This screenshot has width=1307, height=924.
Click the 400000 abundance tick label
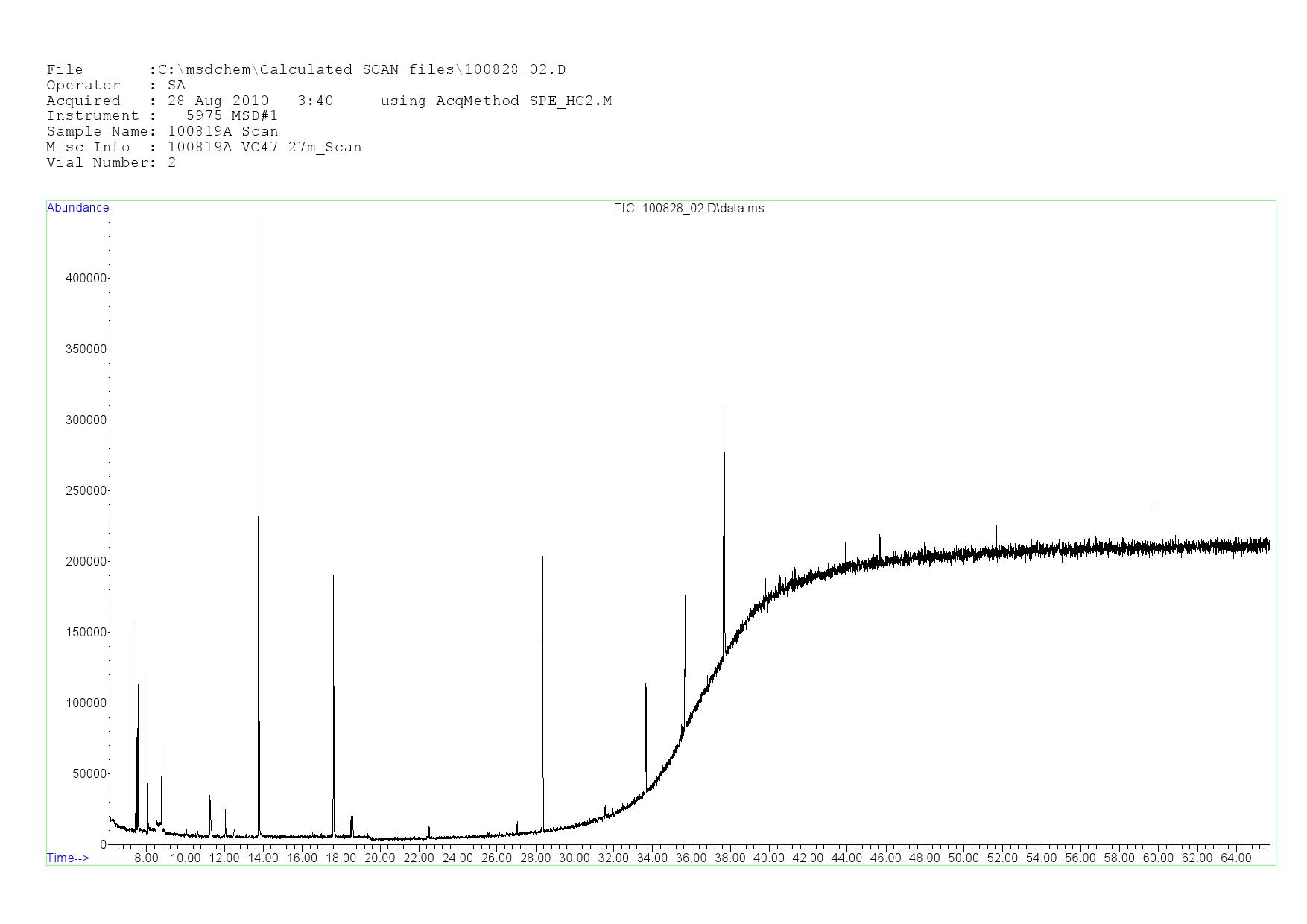[x=86, y=278]
